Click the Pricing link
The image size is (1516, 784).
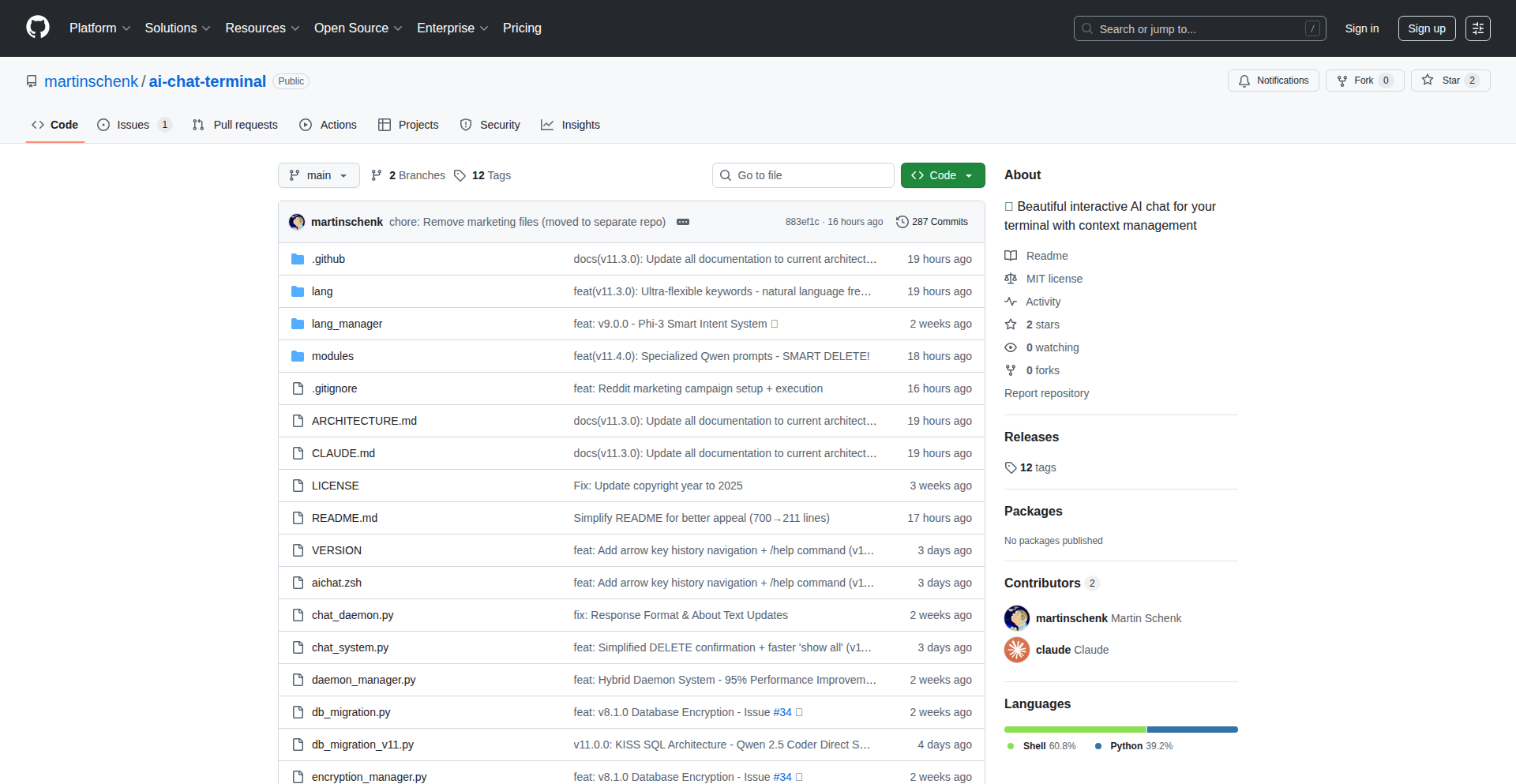pyautogui.click(x=522, y=28)
